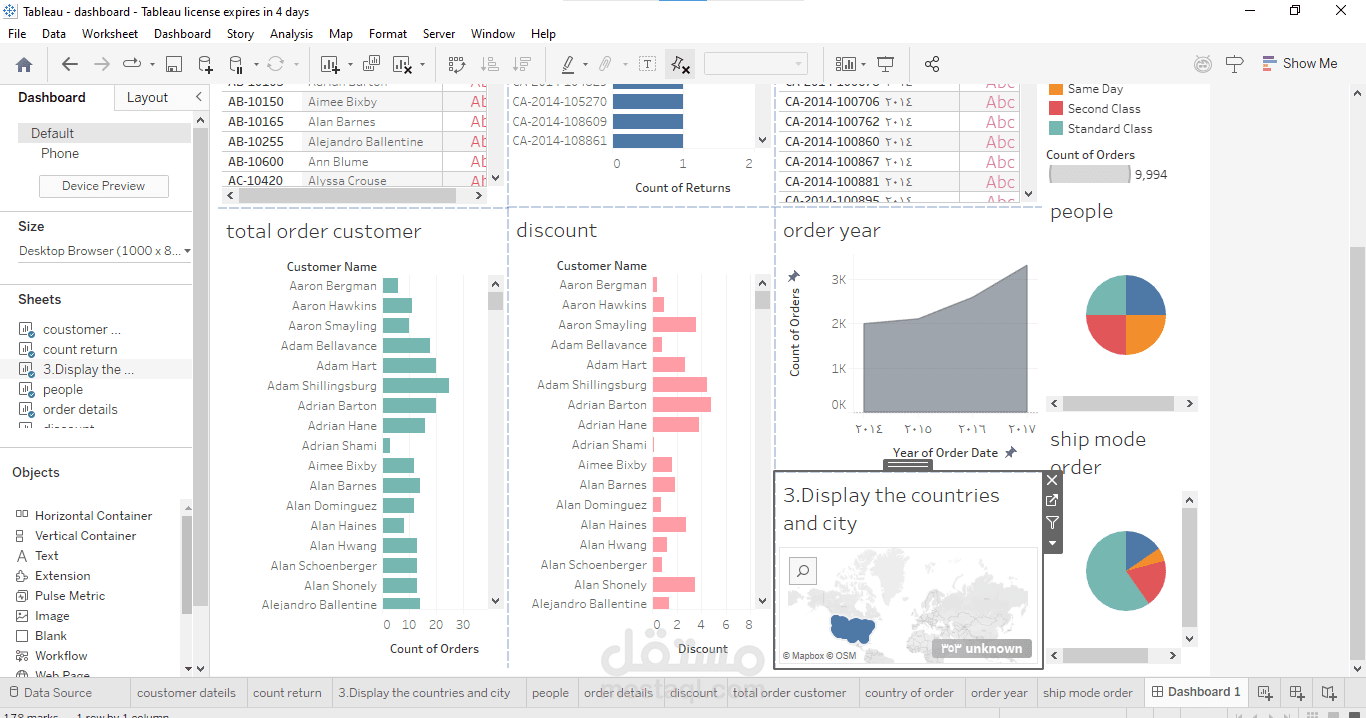Click the 353 unknown indicator on map
Image resolution: width=1366 pixels, height=718 pixels.
click(x=982, y=648)
